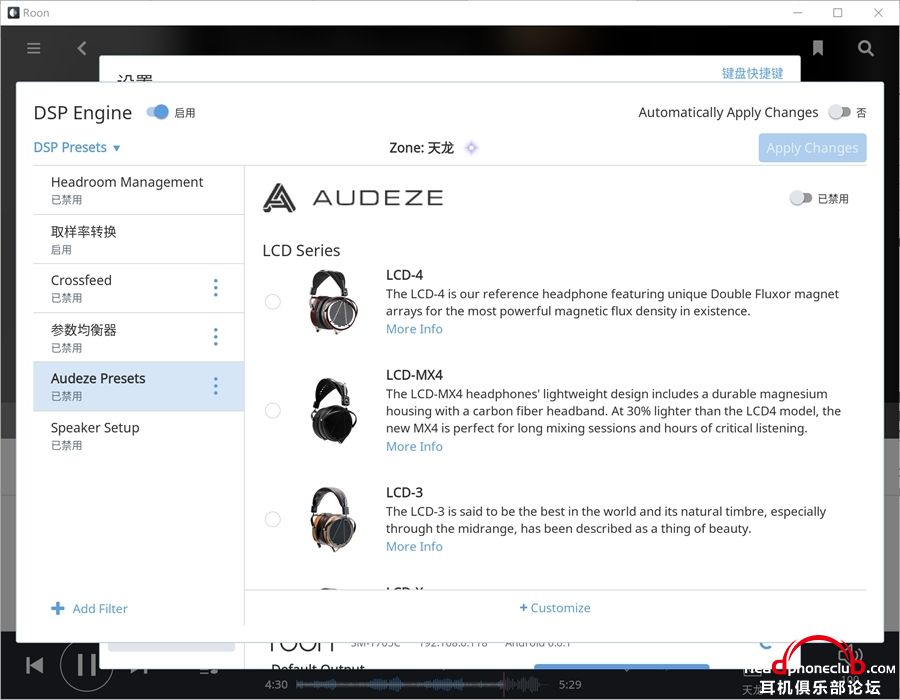Viewport: 900px width, 700px height.
Task: Click the zone signal path star icon
Action: 471,148
